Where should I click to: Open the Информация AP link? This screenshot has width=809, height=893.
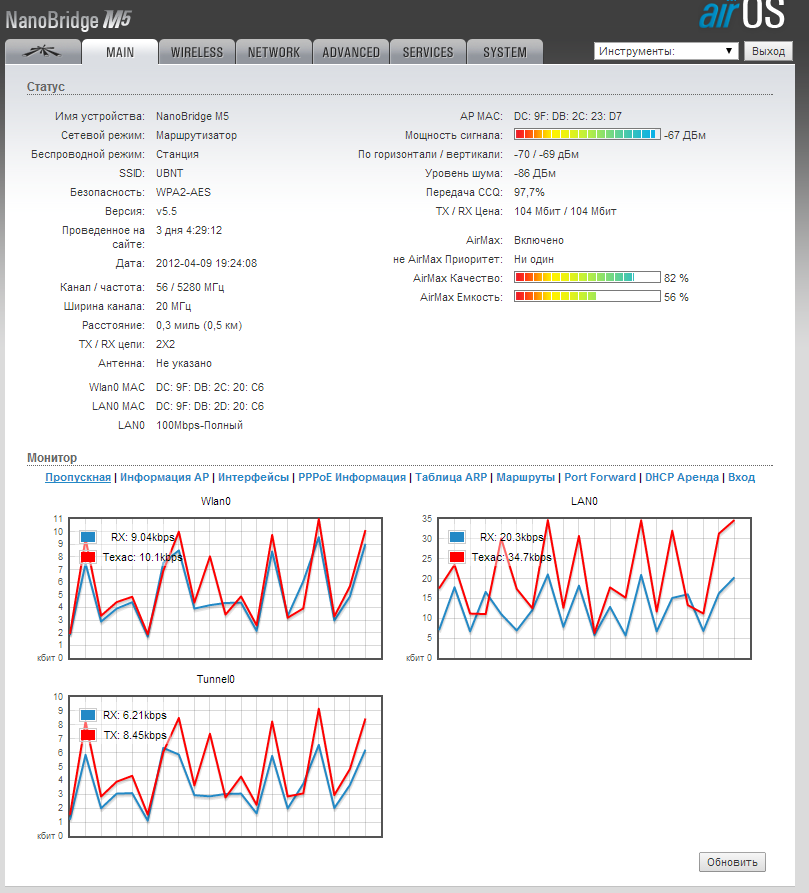coord(164,478)
